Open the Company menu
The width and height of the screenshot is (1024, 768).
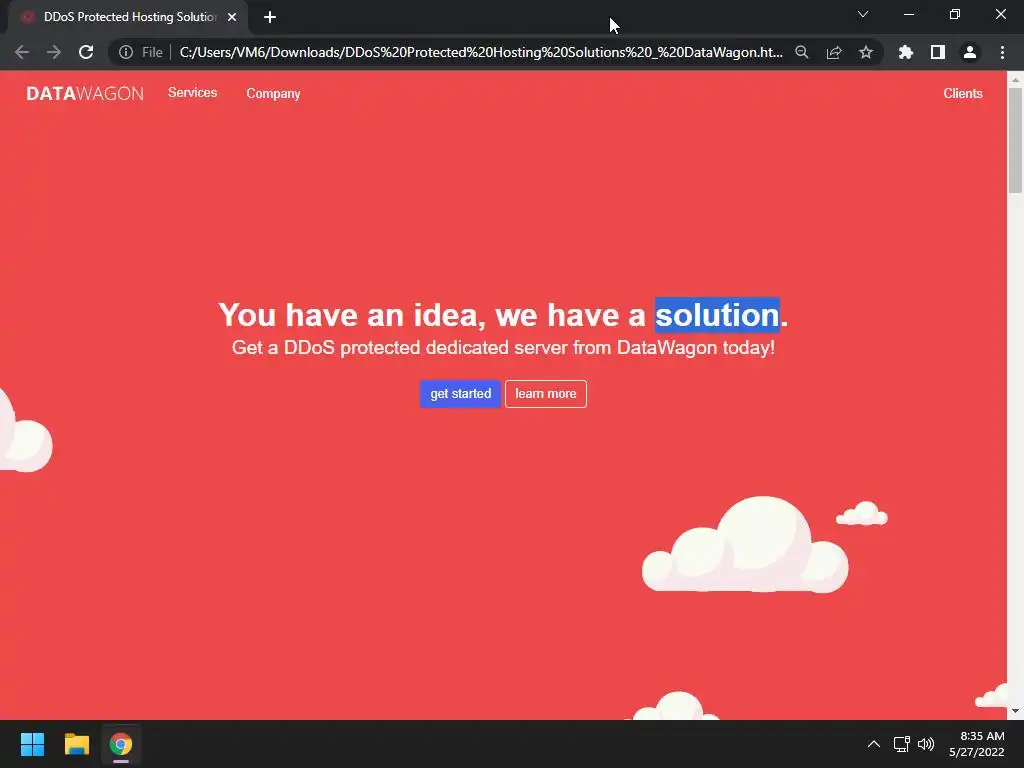click(273, 93)
